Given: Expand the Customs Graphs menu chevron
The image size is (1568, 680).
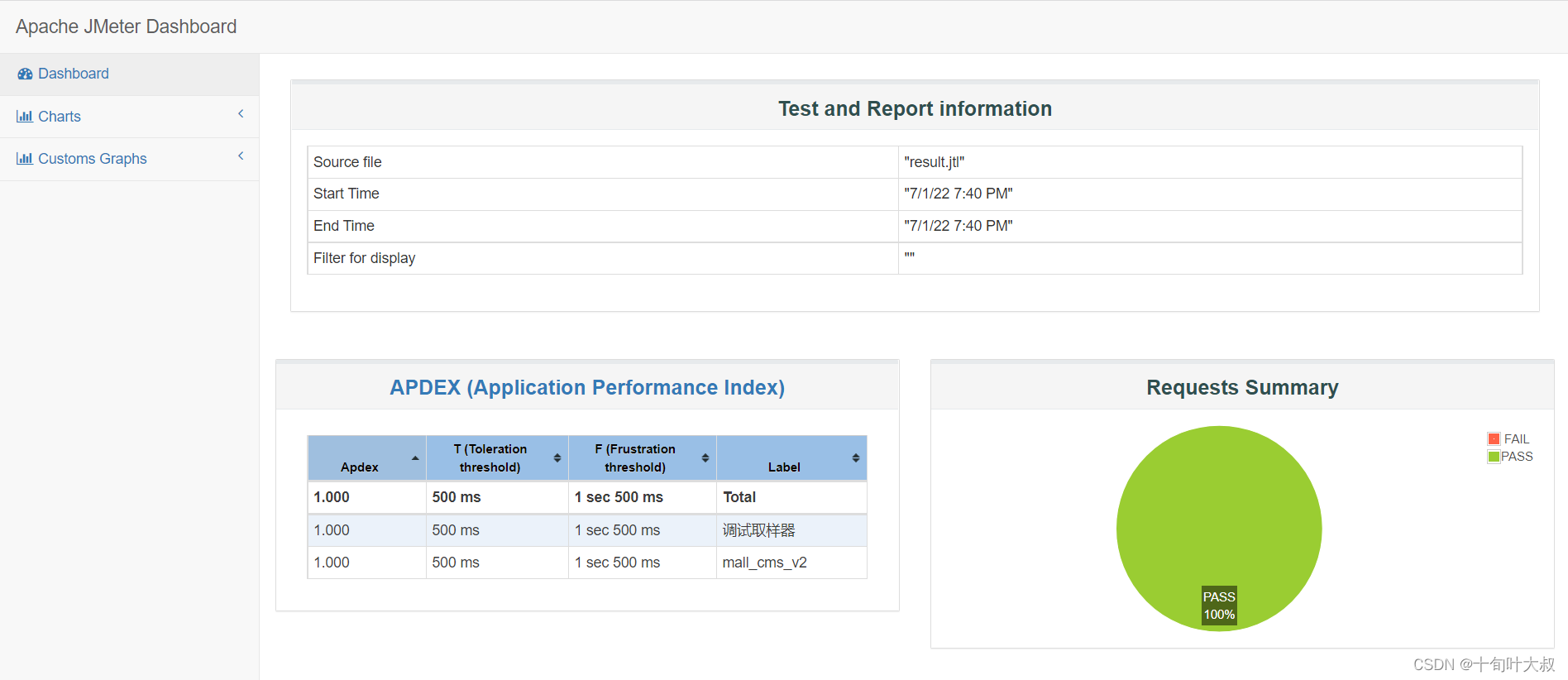Looking at the screenshot, I should [x=241, y=156].
